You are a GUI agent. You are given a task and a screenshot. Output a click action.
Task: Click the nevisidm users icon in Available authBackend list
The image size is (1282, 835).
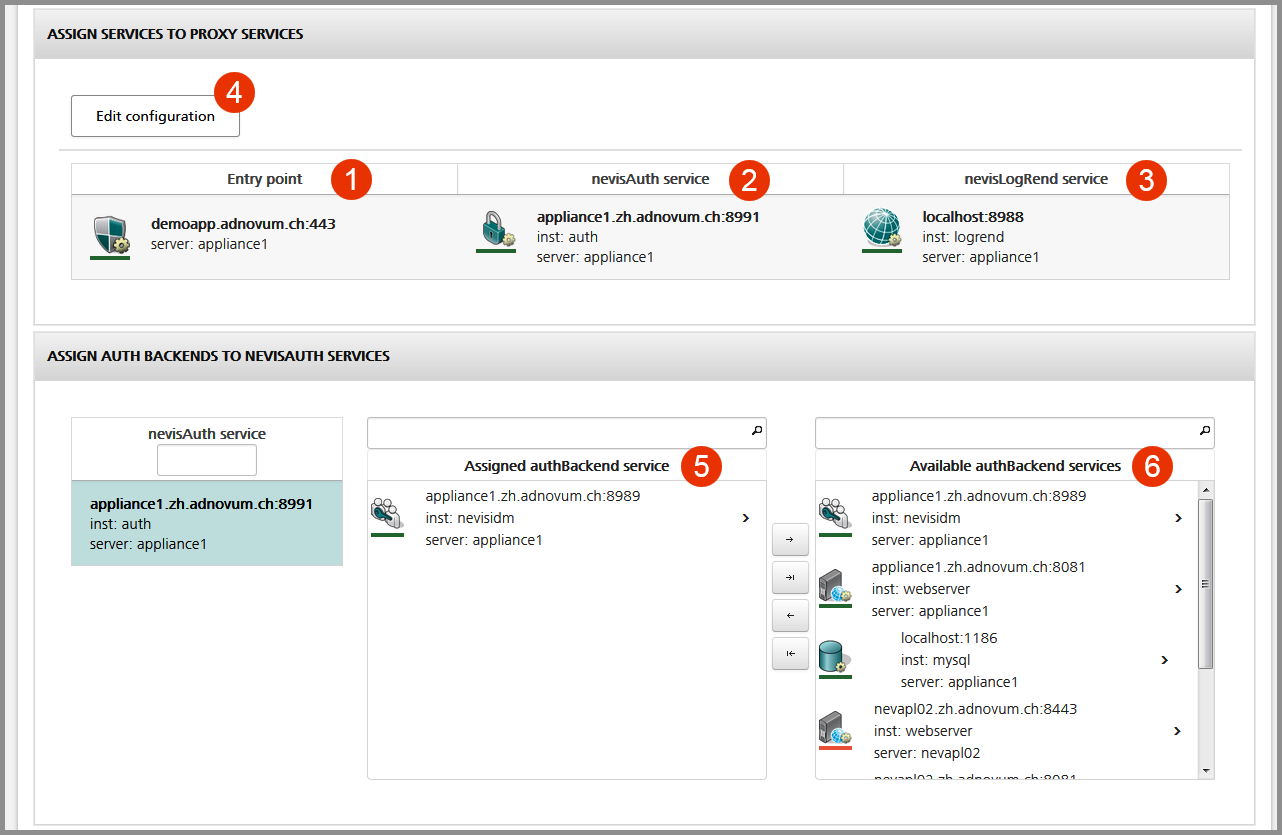coord(835,514)
